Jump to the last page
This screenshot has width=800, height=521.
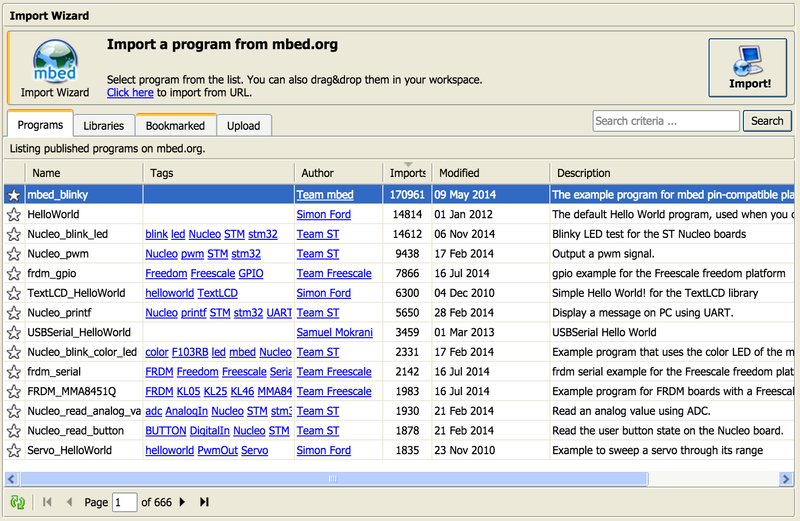204,502
